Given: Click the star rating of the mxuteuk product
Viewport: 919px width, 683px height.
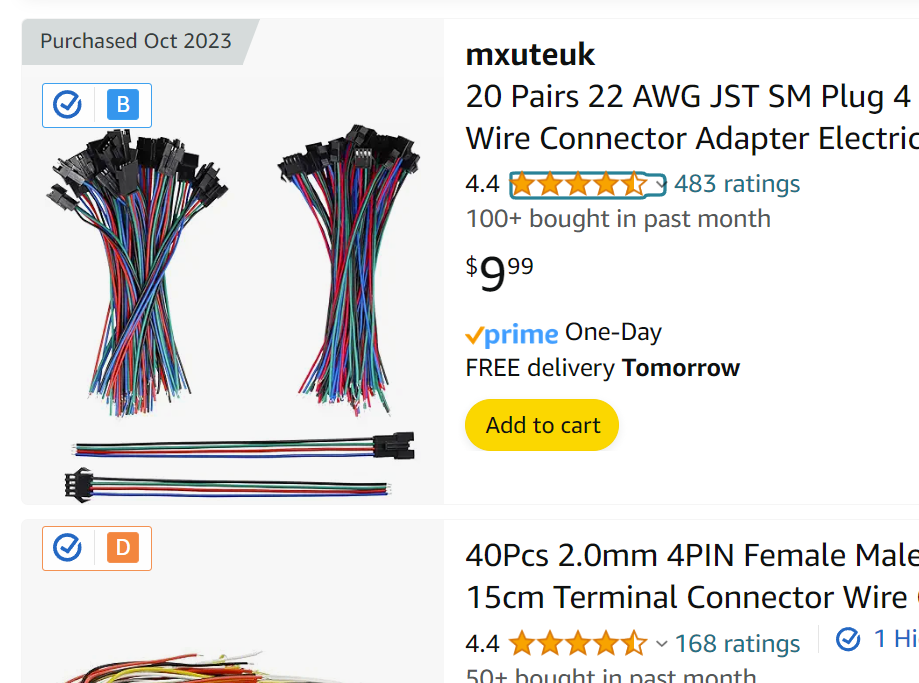Looking at the screenshot, I should [x=579, y=184].
